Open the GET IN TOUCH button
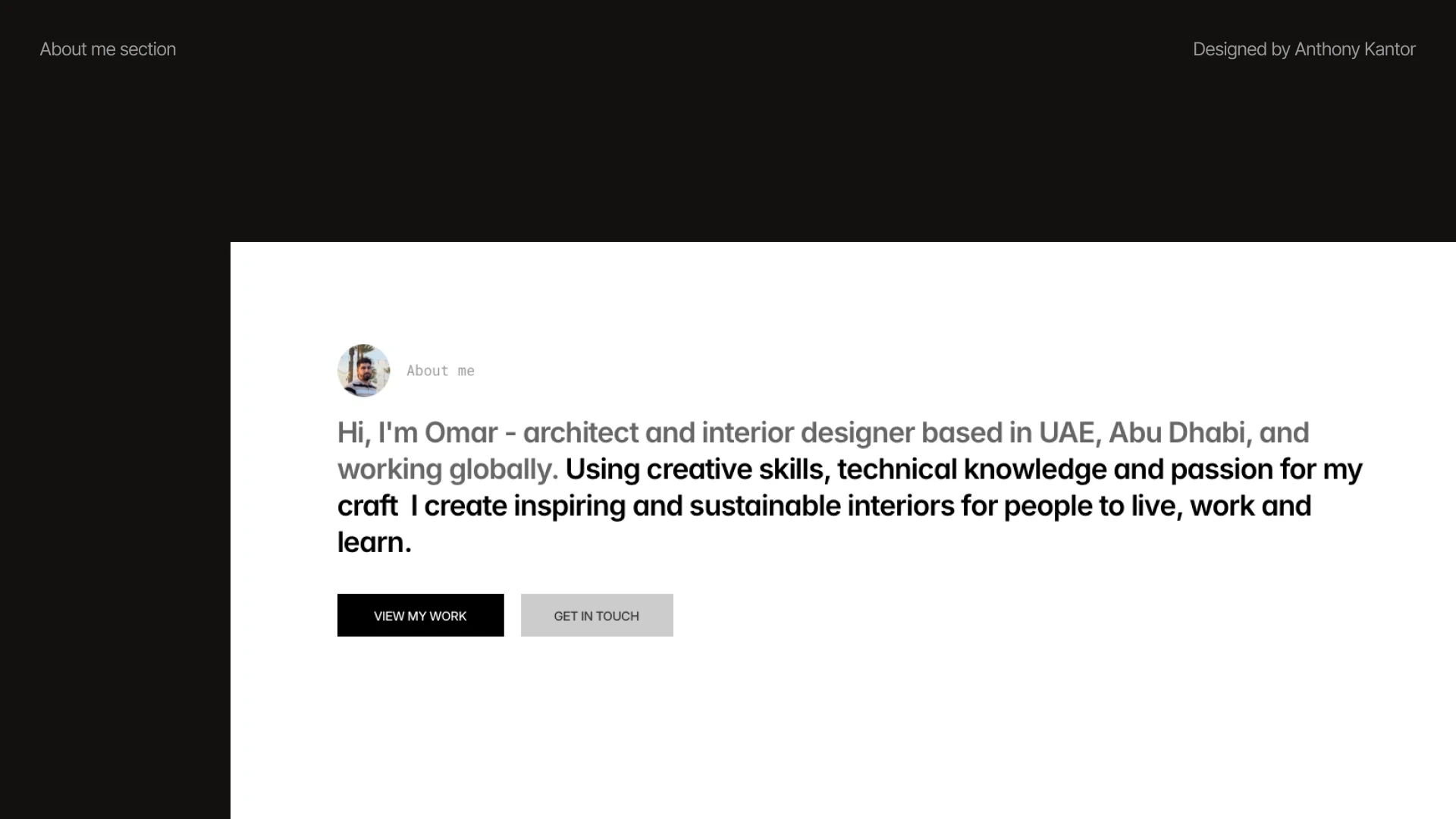The image size is (1456, 819). (597, 616)
